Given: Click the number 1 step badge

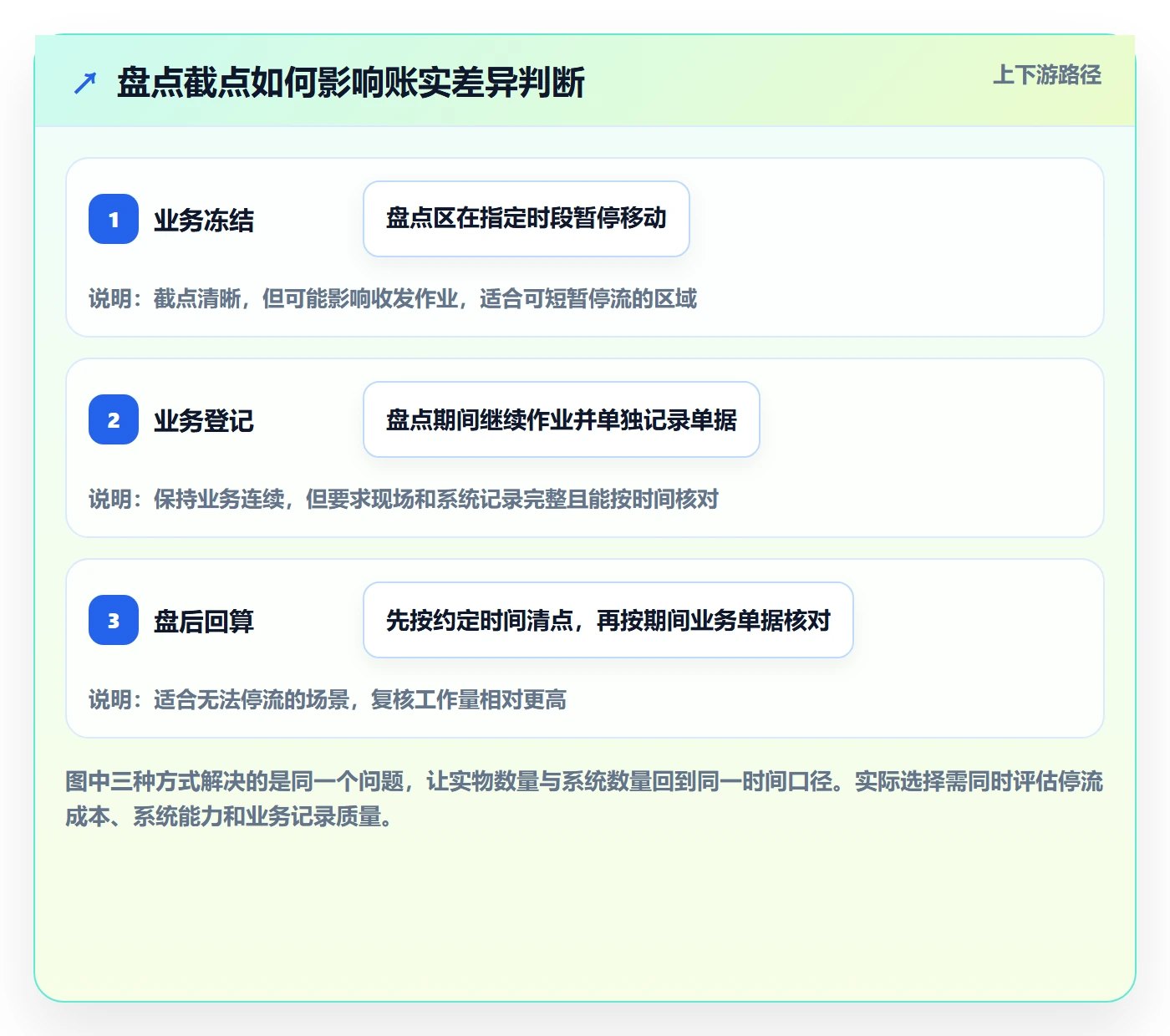Looking at the screenshot, I should click(x=114, y=219).
